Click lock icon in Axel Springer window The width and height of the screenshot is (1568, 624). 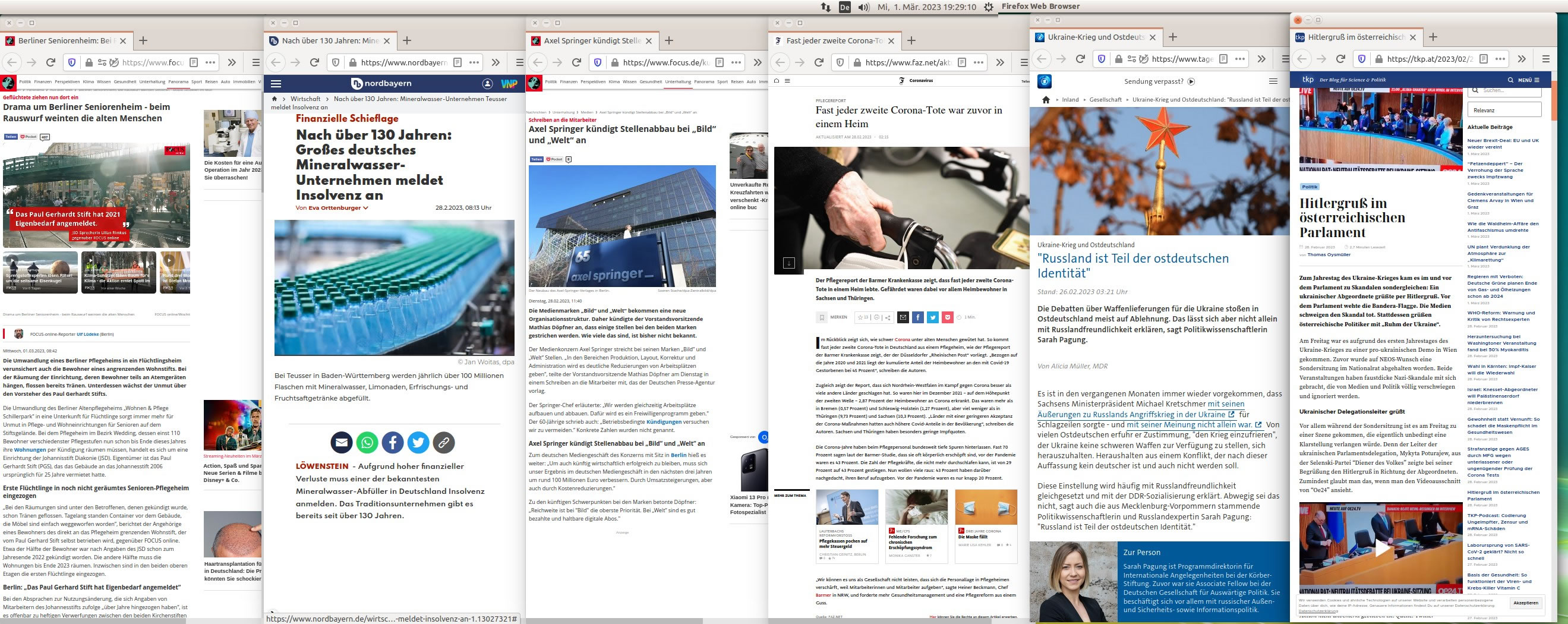pos(614,62)
